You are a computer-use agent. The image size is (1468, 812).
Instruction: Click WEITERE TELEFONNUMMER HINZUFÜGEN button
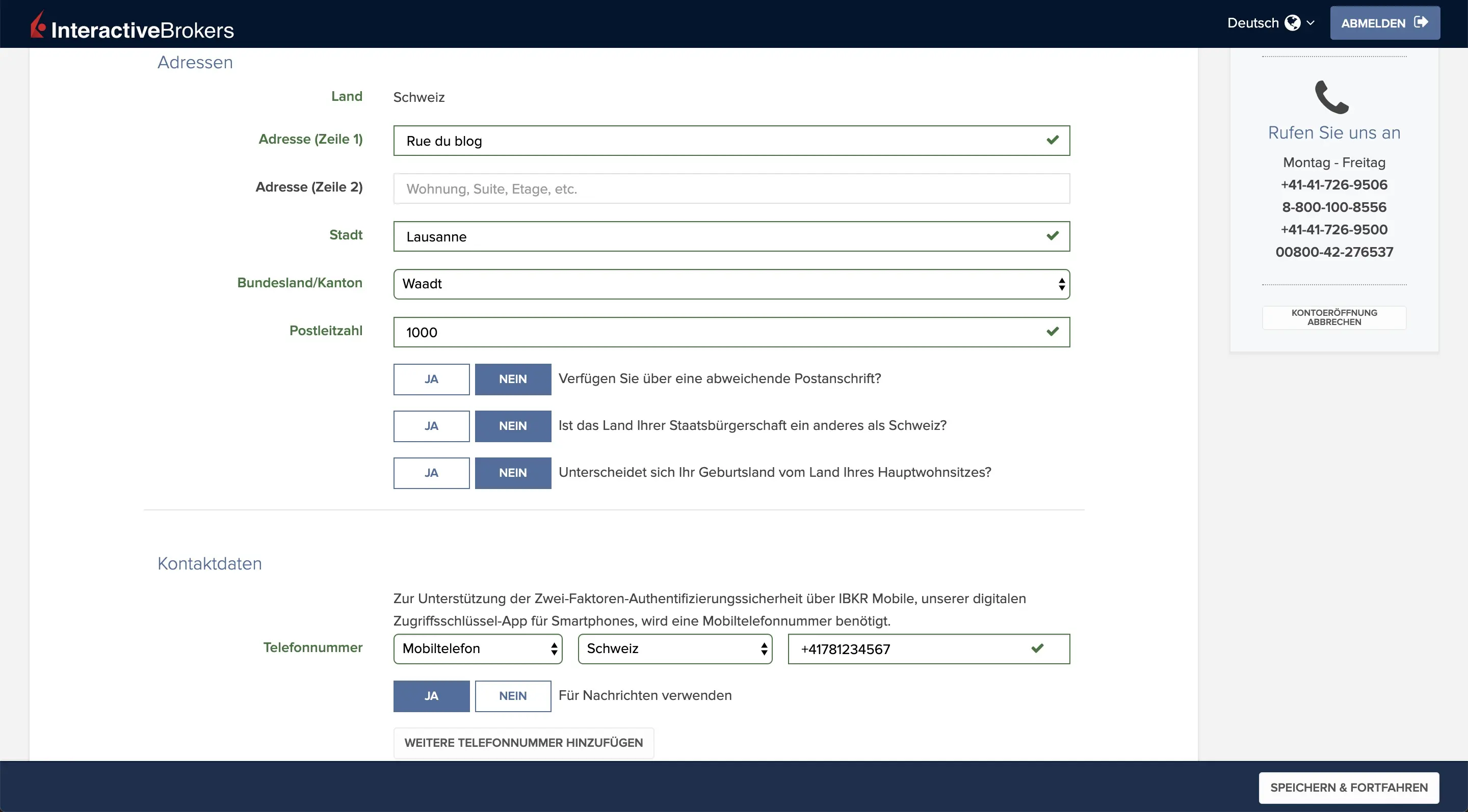click(523, 743)
